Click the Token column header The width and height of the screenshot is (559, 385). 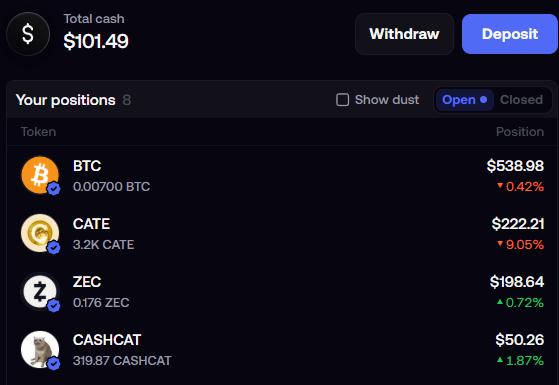click(38, 132)
